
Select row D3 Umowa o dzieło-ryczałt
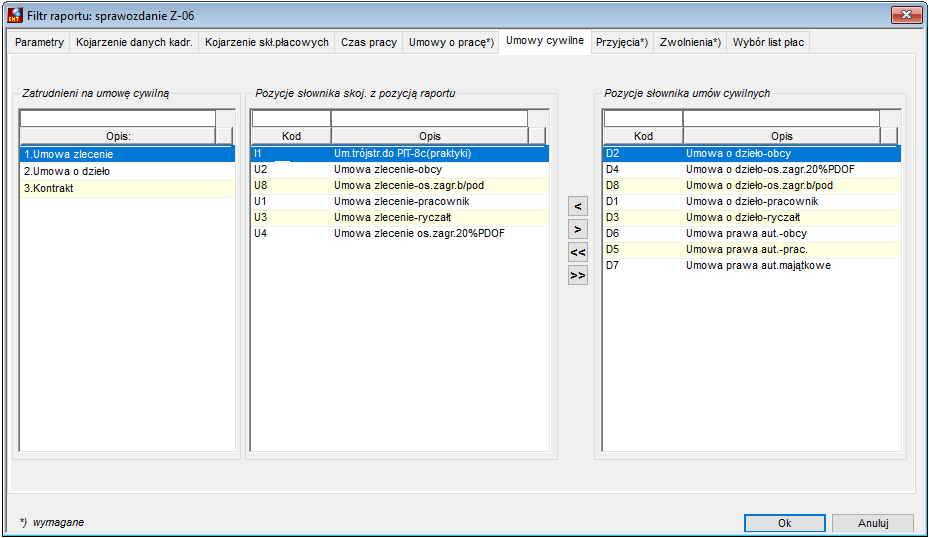pyautogui.click(x=752, y=217)
